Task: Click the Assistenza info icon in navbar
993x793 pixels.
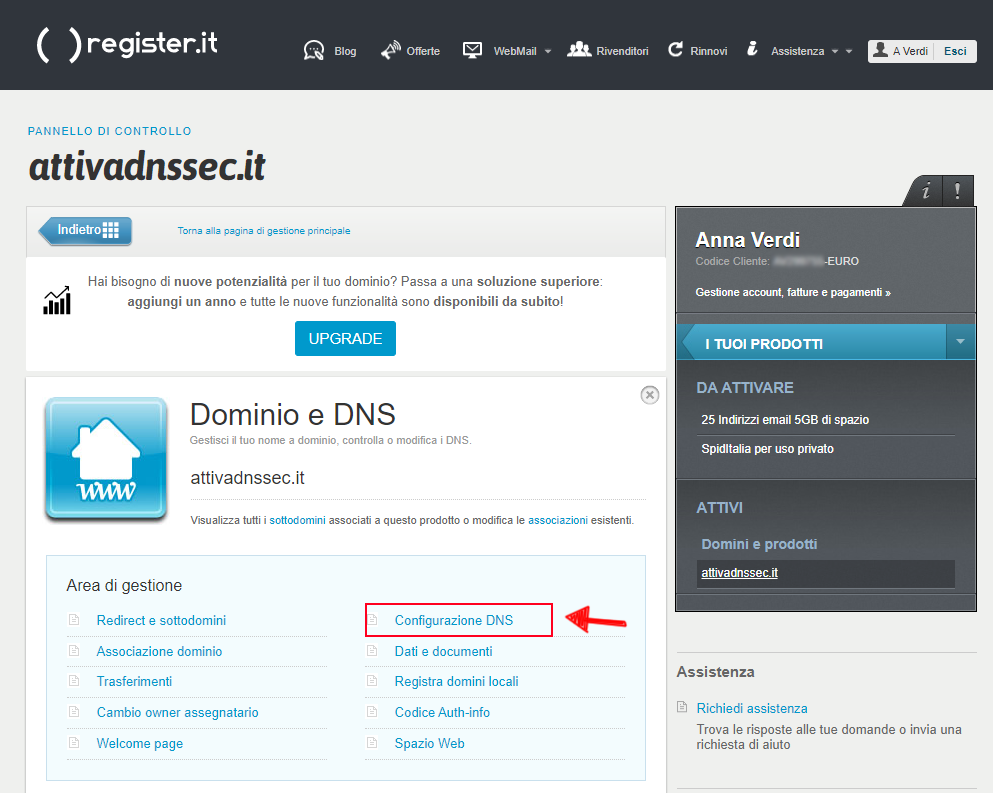Action: [x=752, y=50]
